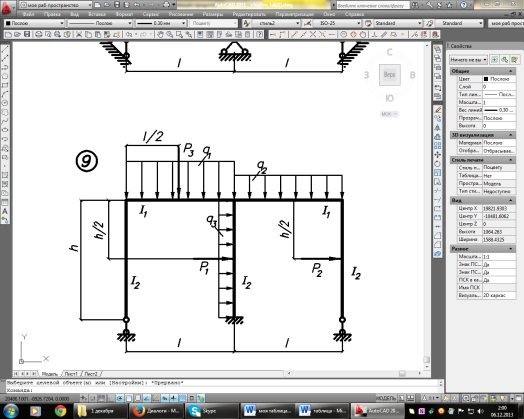Click the New drawing icon in standard toolbar
Image resolution: width=524 pixels, height=419 pixels.
click(x=9, y=34)
